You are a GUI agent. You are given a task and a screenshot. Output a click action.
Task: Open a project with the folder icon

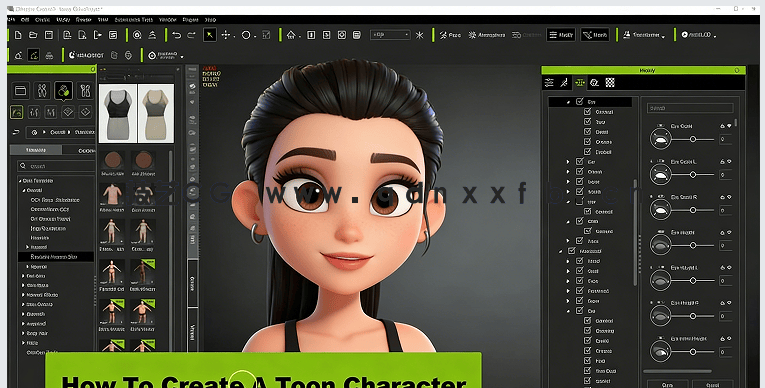(x=33, y=35)
